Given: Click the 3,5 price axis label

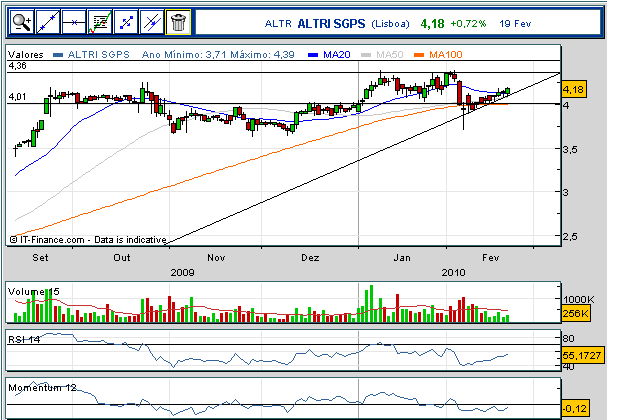Looking at the screenshot, I should [570, 149].
